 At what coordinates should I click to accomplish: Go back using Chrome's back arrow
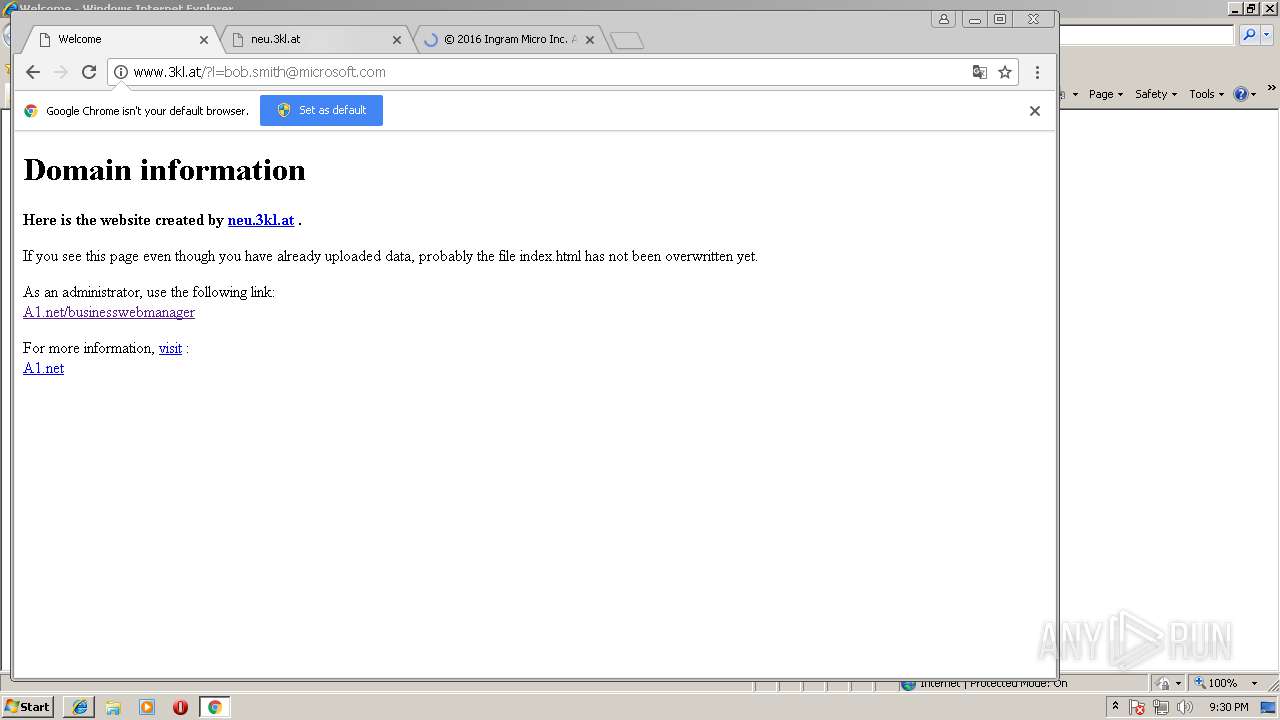[32, 72]
